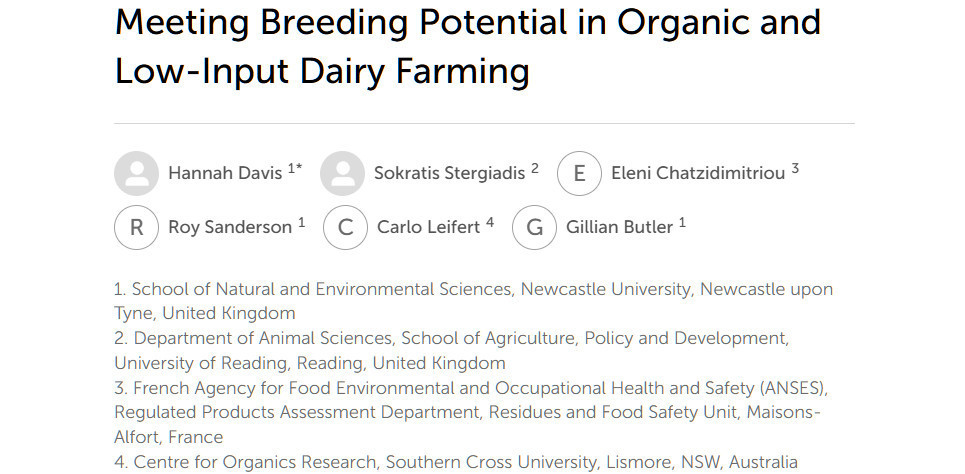Select Carlo Leifert's C initial avatar

tap(345, 227)
